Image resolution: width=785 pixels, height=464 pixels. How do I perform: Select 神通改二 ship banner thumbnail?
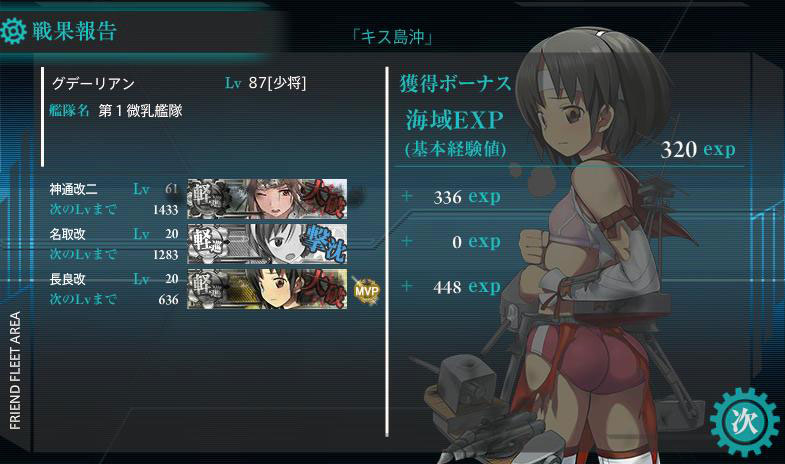[x=267, y=199]
